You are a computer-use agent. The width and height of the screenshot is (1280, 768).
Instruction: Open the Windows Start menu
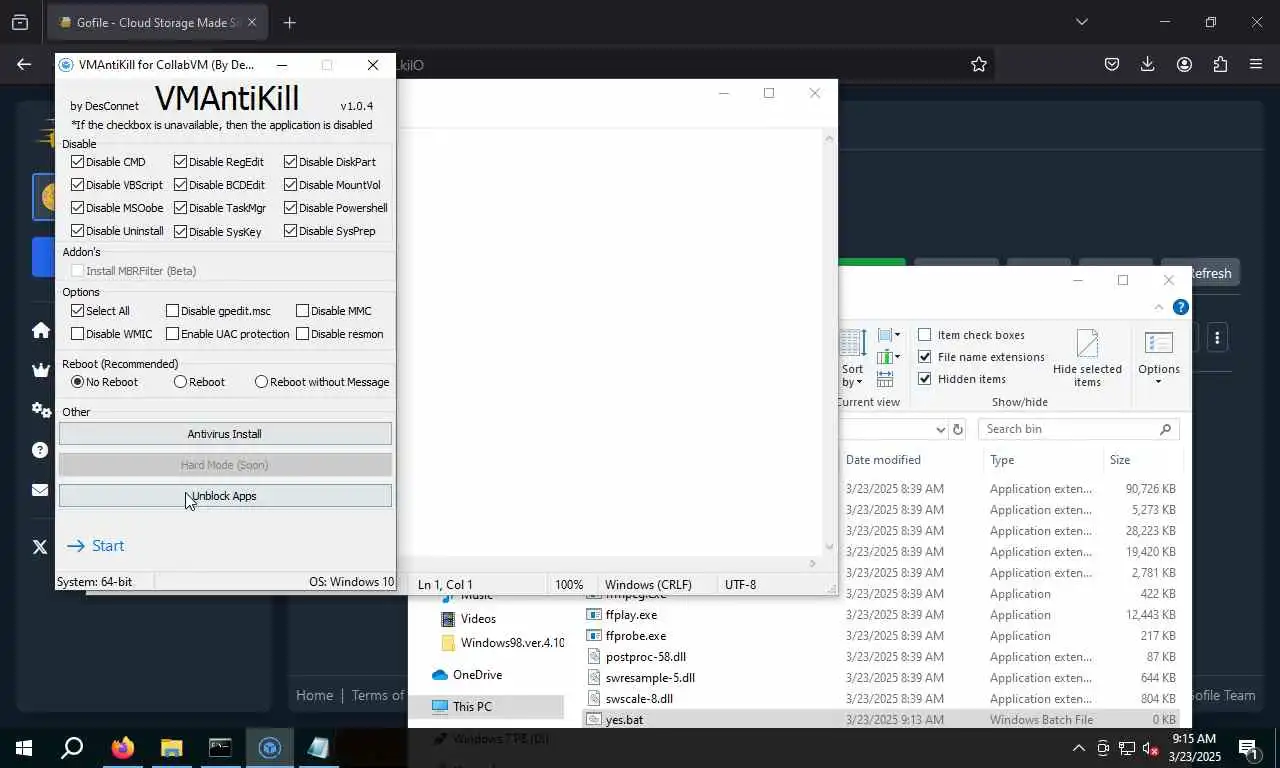pyautogui.click(x=24, y=747)
